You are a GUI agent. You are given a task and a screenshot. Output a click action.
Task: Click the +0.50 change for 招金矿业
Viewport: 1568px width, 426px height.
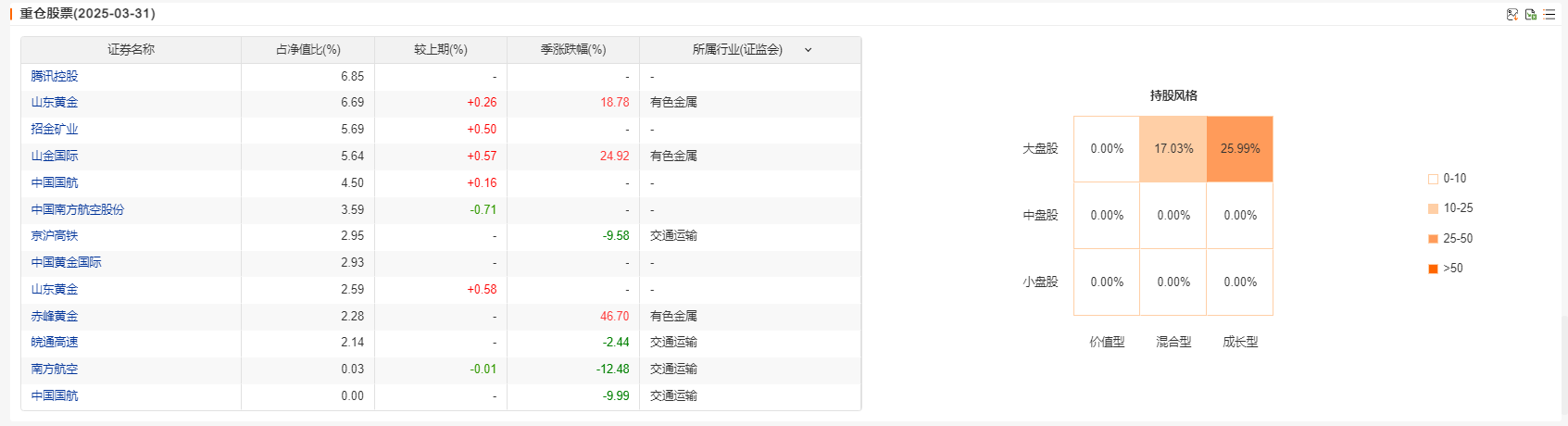point(482,130)
